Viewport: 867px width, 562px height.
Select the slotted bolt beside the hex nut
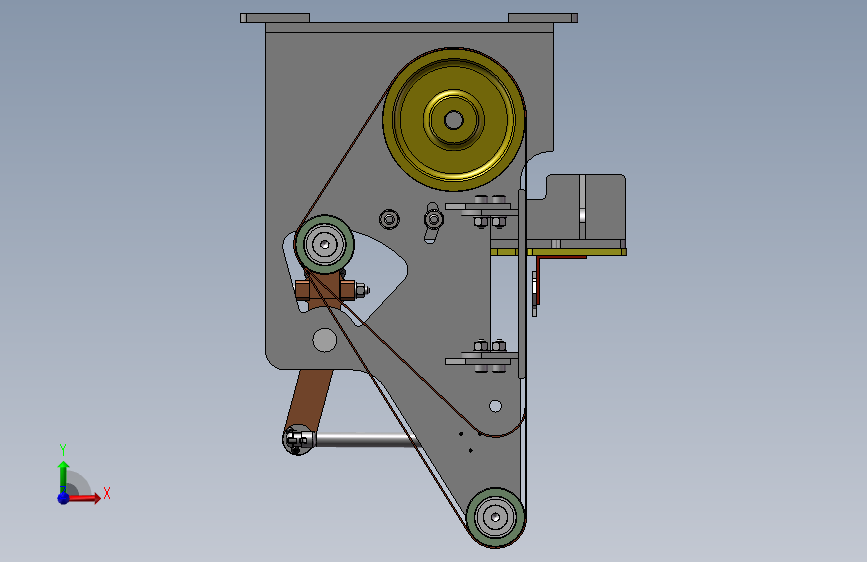[434, 221]
